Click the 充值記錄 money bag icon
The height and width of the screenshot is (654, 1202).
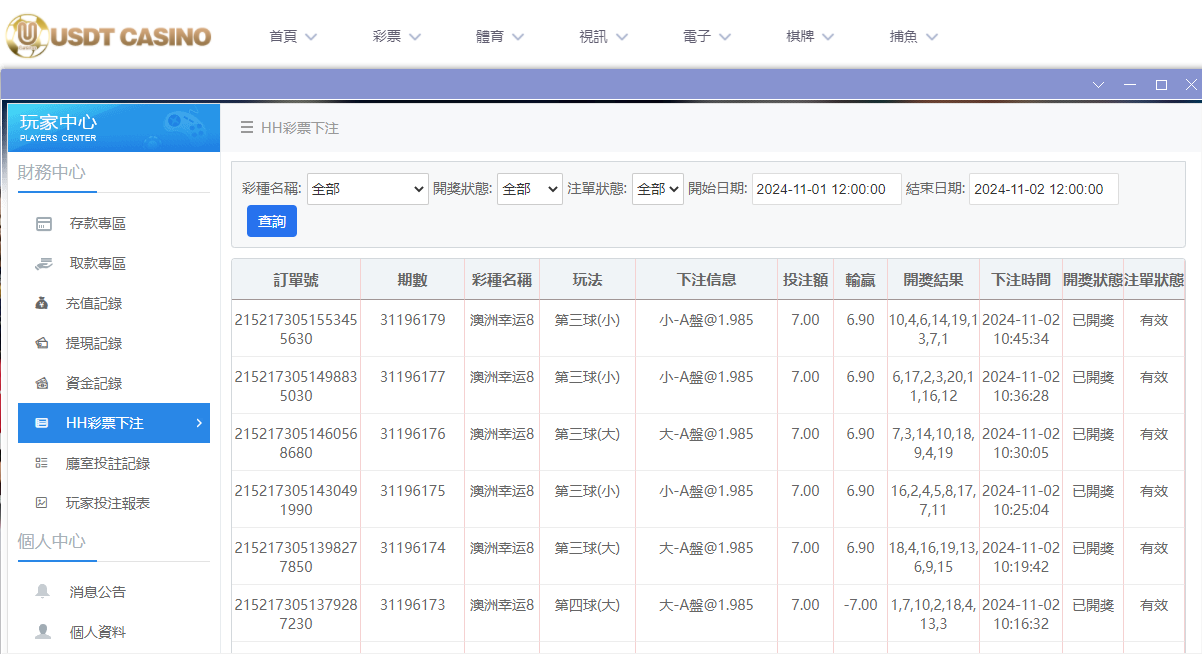pyautogui.click(x=43, y=302)
